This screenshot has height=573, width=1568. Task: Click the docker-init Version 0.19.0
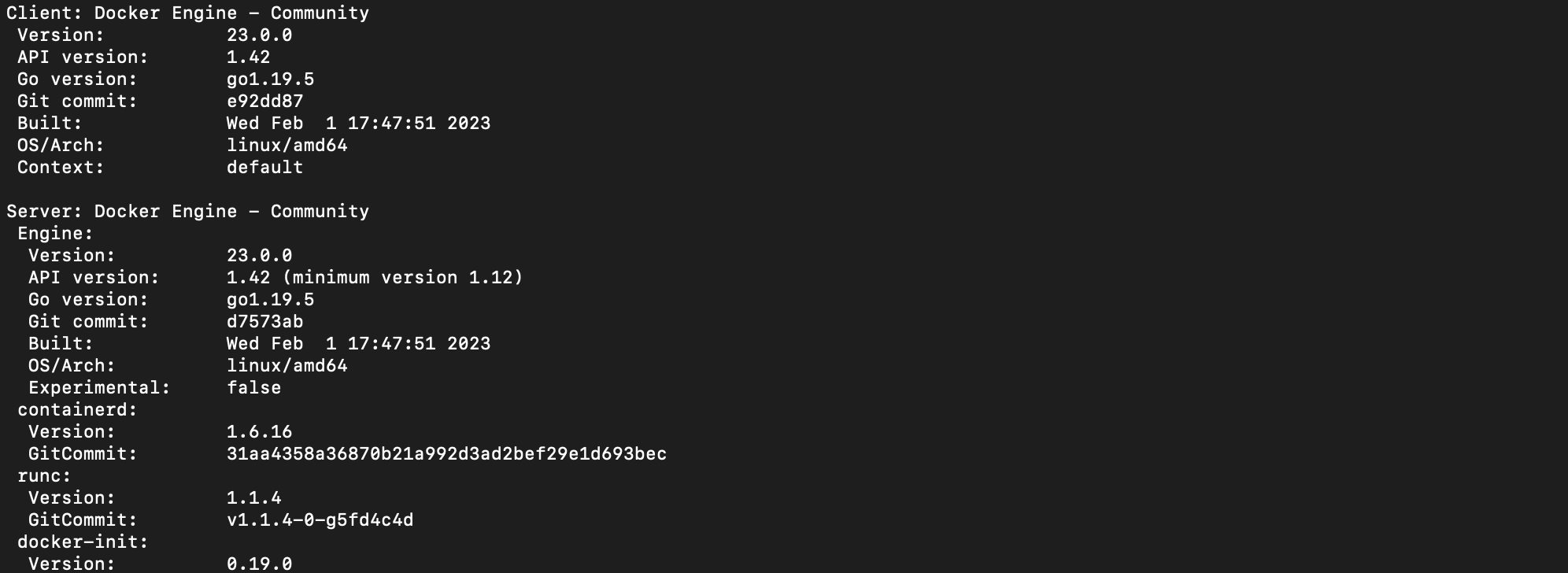(259, 564)
